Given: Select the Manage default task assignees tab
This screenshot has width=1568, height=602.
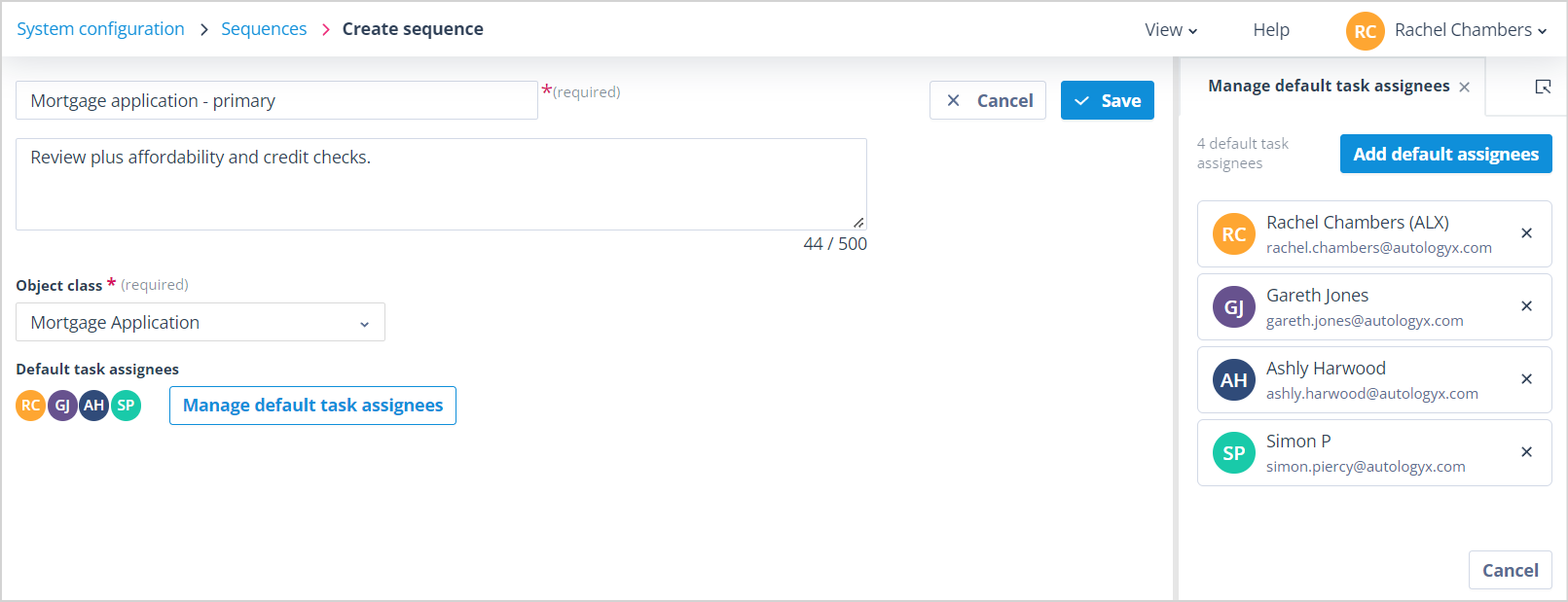Looking at the screenshot, I should [x=1329, y=86].
